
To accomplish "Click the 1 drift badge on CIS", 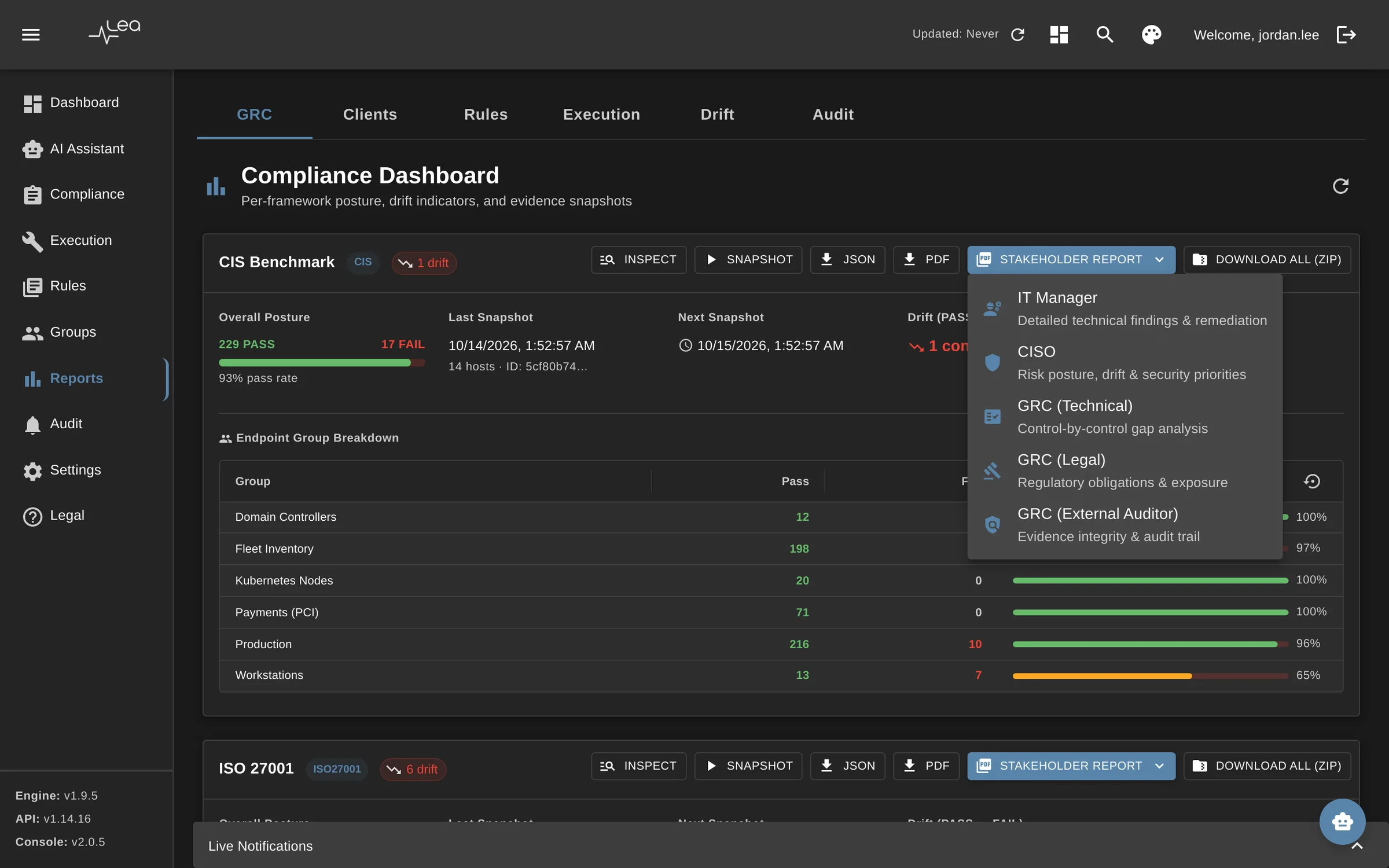I will pyautogui.click(x=424, y=263).
